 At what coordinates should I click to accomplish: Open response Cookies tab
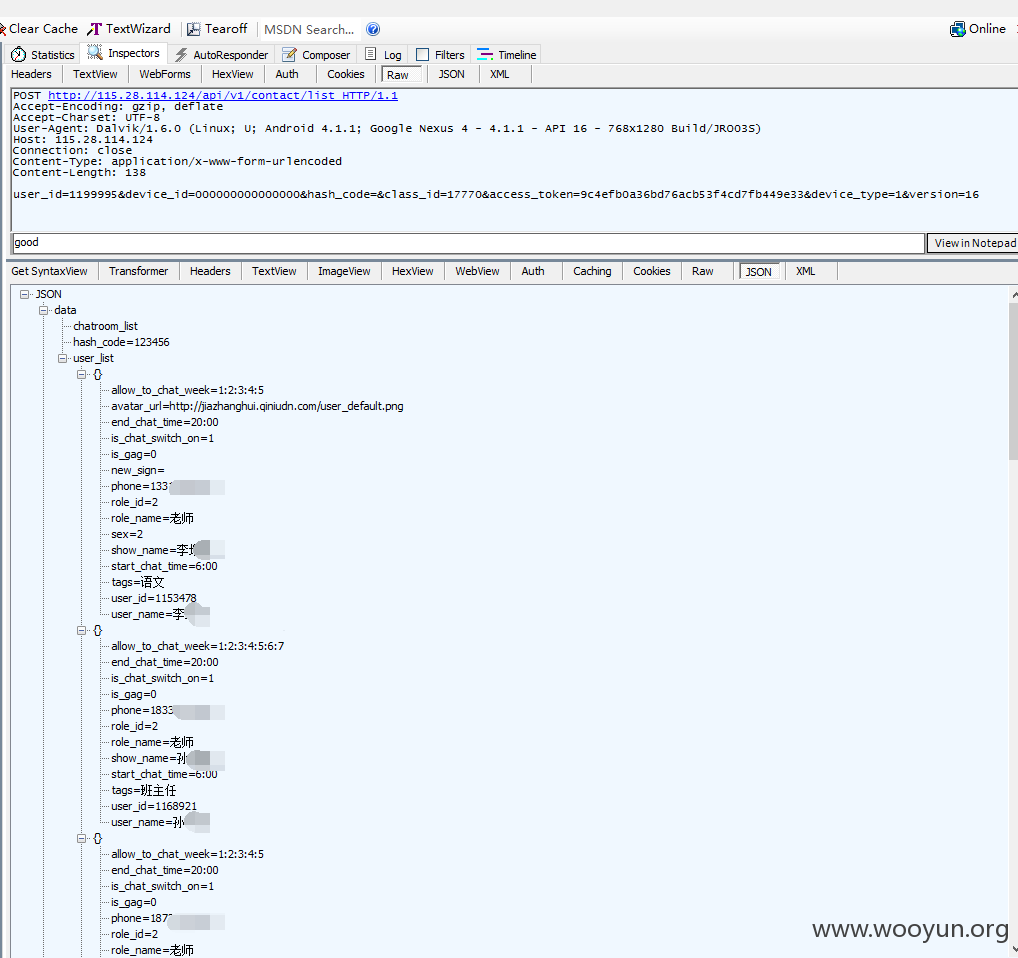(x=652, y=271)
